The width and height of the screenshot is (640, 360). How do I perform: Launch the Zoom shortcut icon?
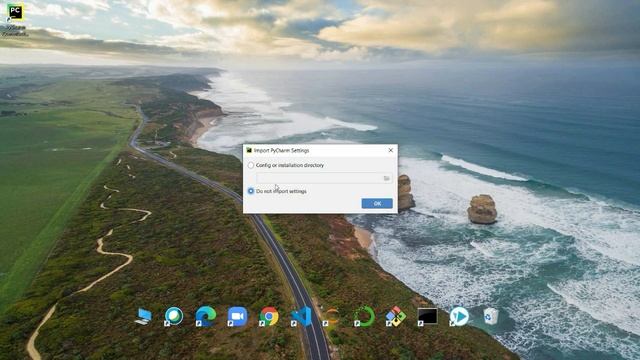[237, 316]
